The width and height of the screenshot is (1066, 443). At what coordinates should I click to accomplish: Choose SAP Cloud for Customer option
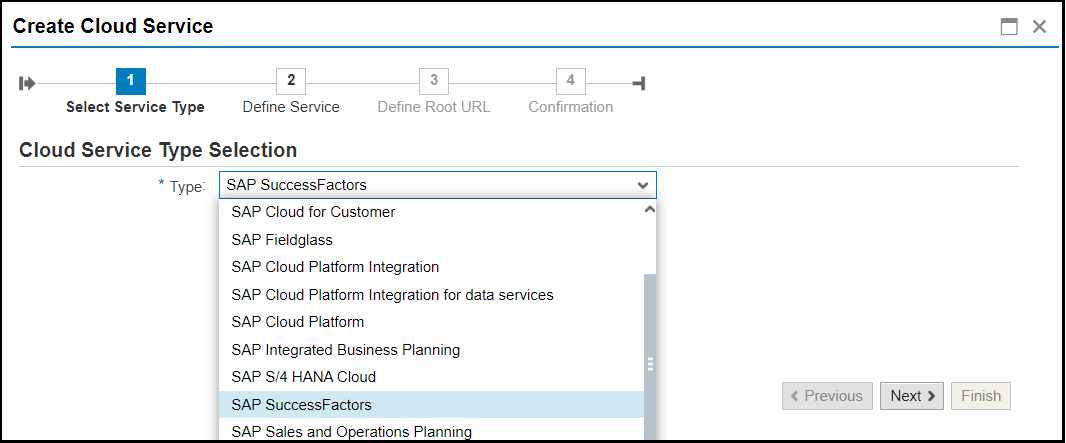[x=431, y=212]
